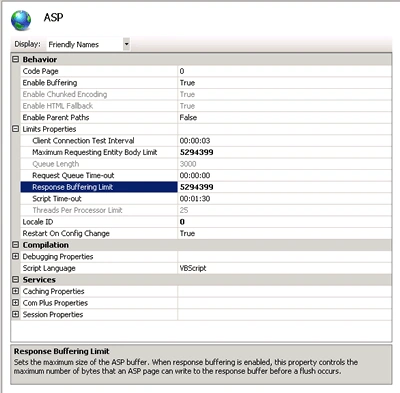
Task: Select the Session Properties label
Action: coord(53,315)
